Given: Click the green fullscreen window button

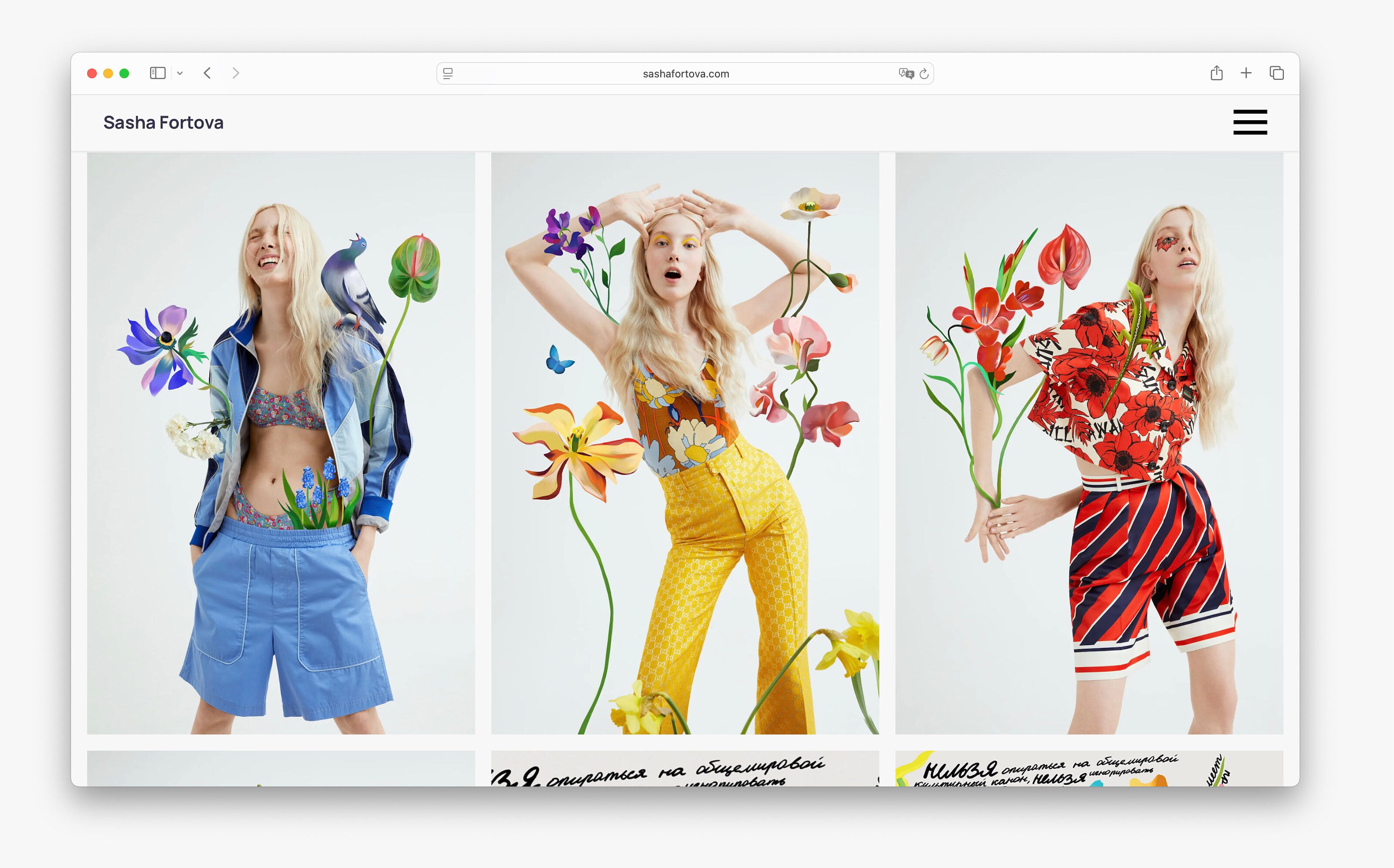Looking at the screenshot, I should pyautogui.click(x=124, y=74).
